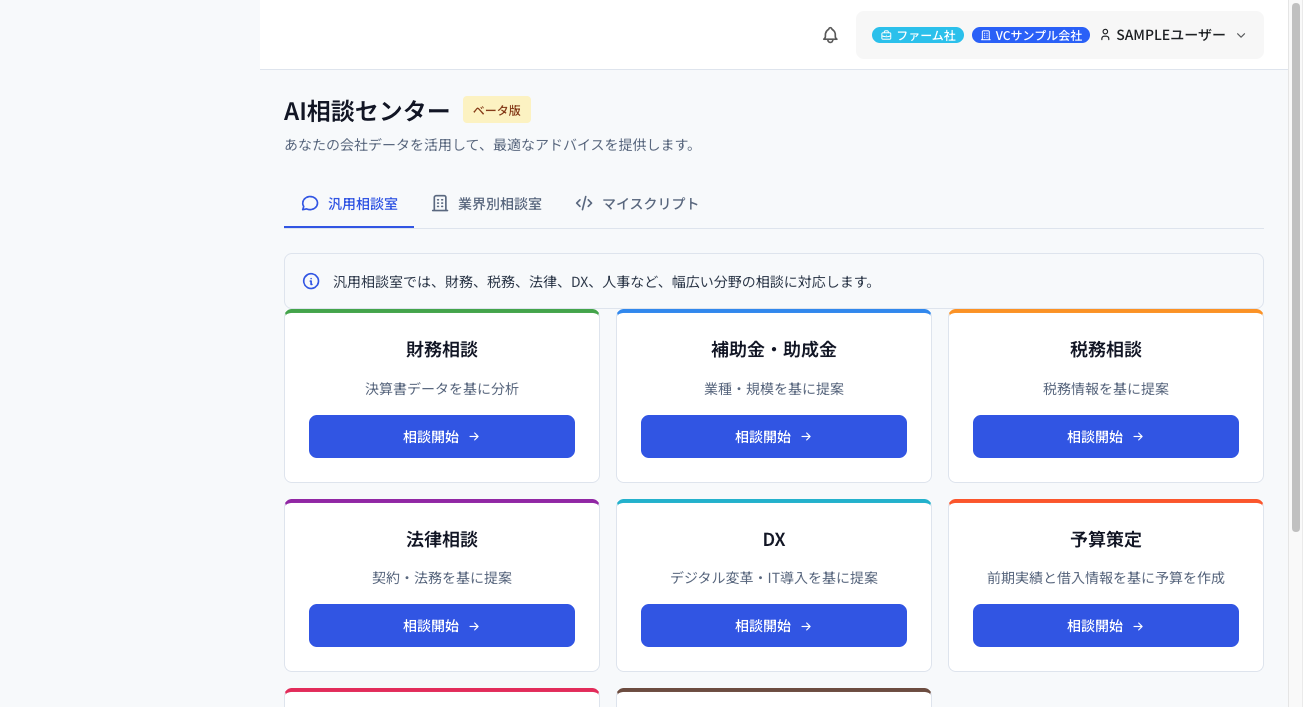Viewport: 1303px width, 707px height.
Task: Click the info icon in the blue notice banner
Action: coord(310,281)
